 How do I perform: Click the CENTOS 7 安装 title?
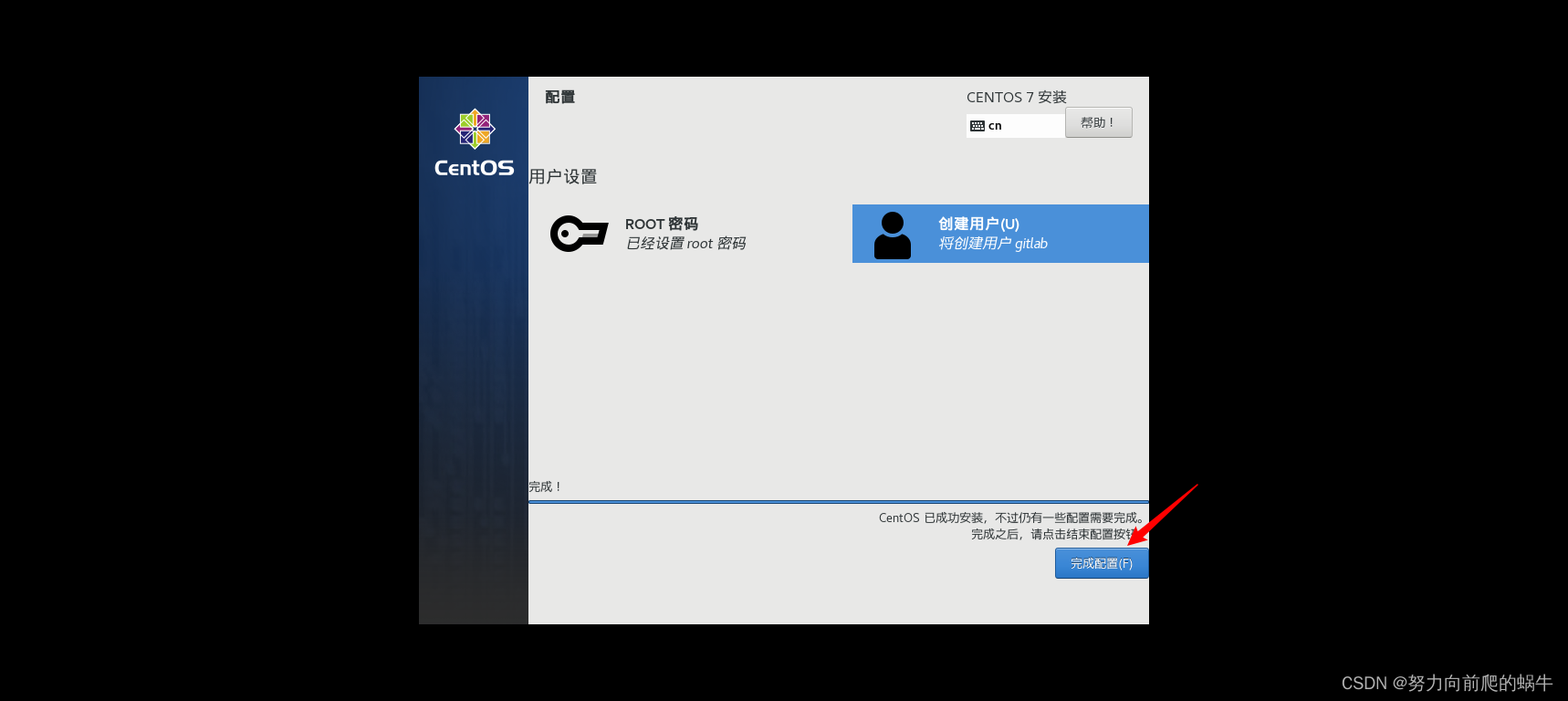(1017, 97)
